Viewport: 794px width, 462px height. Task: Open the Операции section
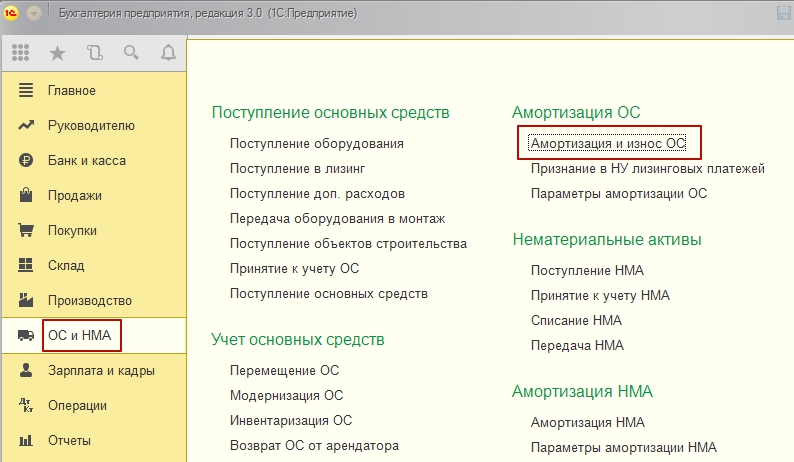point(77,406)
